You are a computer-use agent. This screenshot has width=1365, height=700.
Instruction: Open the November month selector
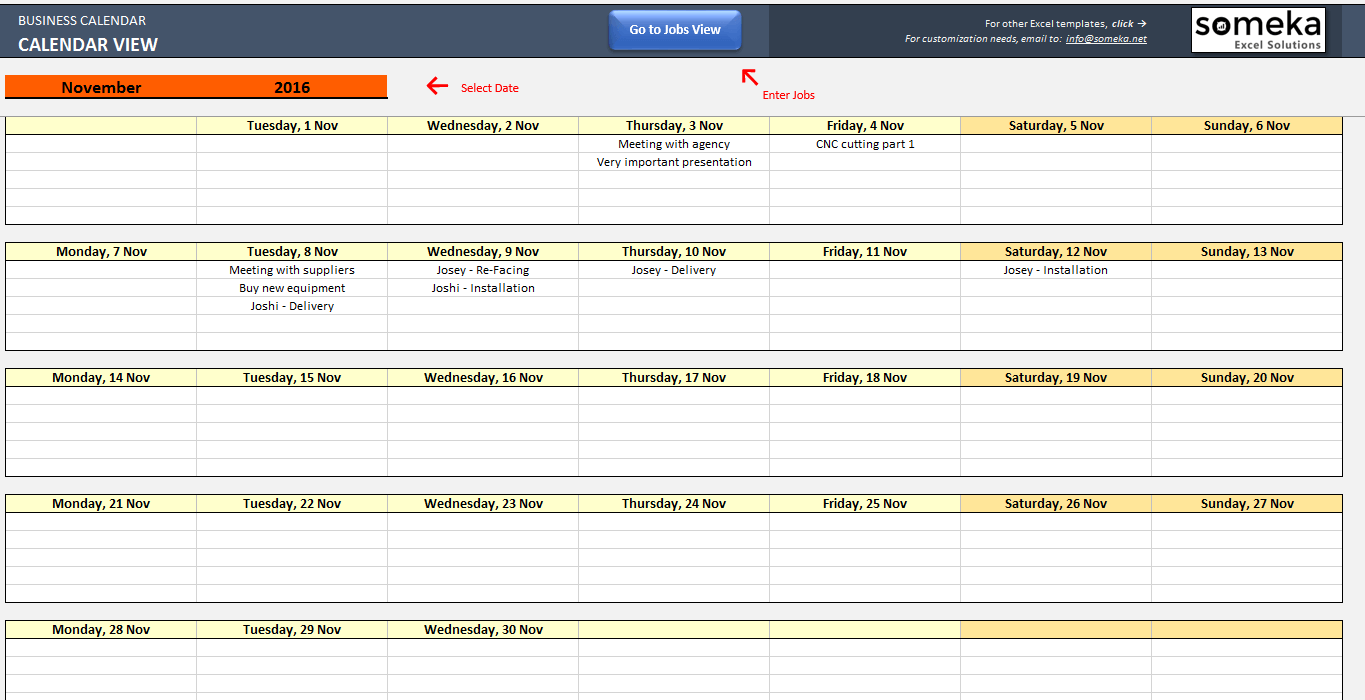[101, 87]
